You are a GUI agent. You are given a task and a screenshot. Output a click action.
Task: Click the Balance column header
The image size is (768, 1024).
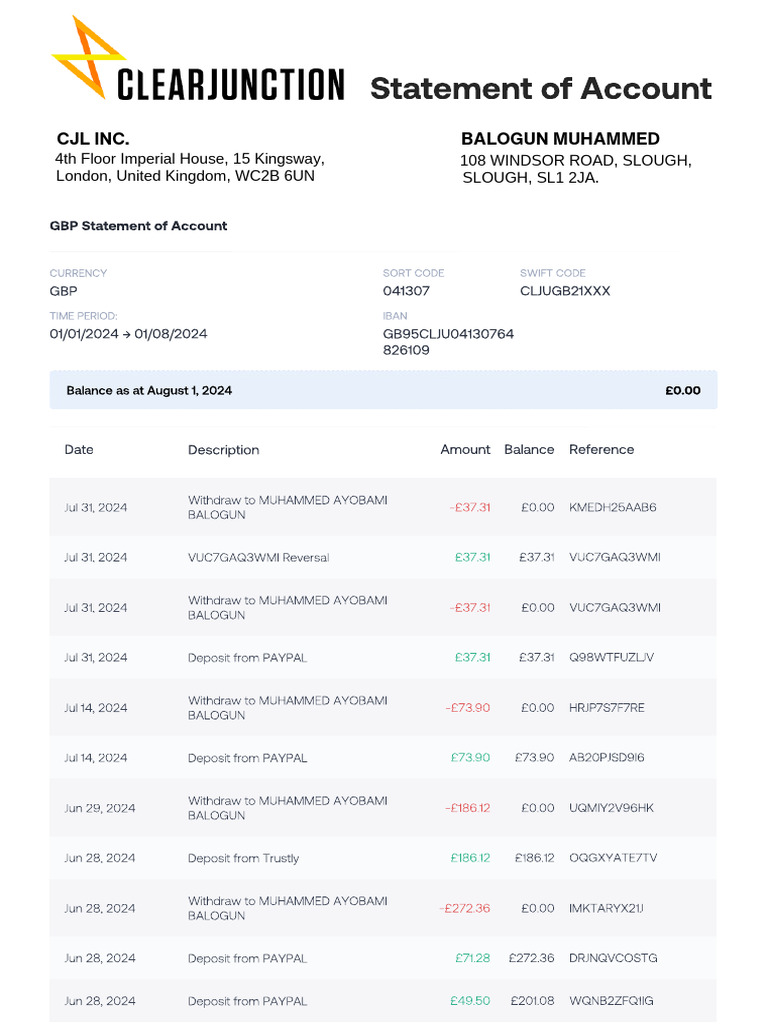[529, 449]
